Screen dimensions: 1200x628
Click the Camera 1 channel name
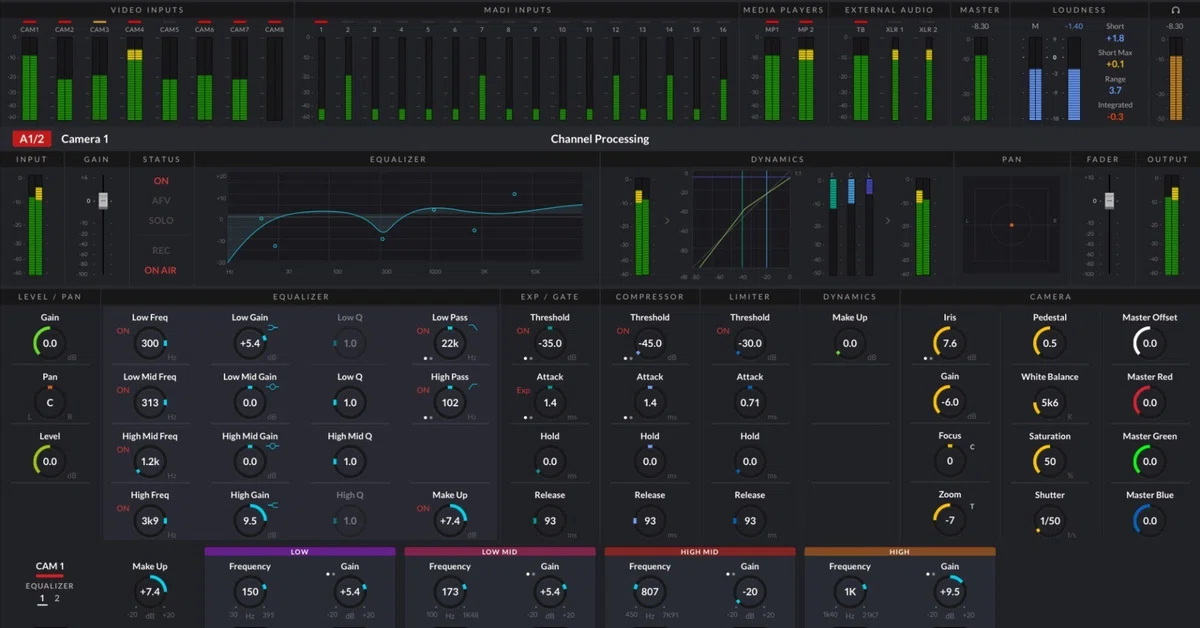tap(84, 139)
